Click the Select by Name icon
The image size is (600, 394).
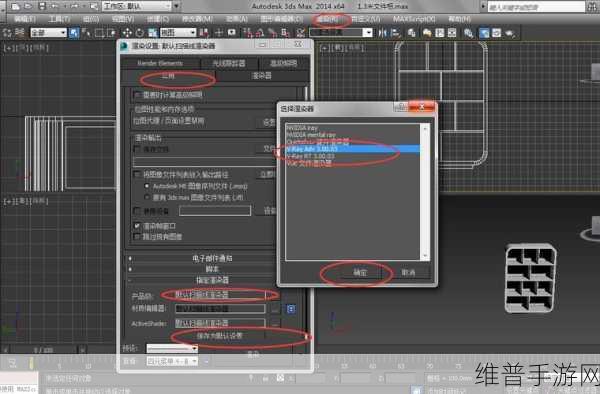(86, 33)
